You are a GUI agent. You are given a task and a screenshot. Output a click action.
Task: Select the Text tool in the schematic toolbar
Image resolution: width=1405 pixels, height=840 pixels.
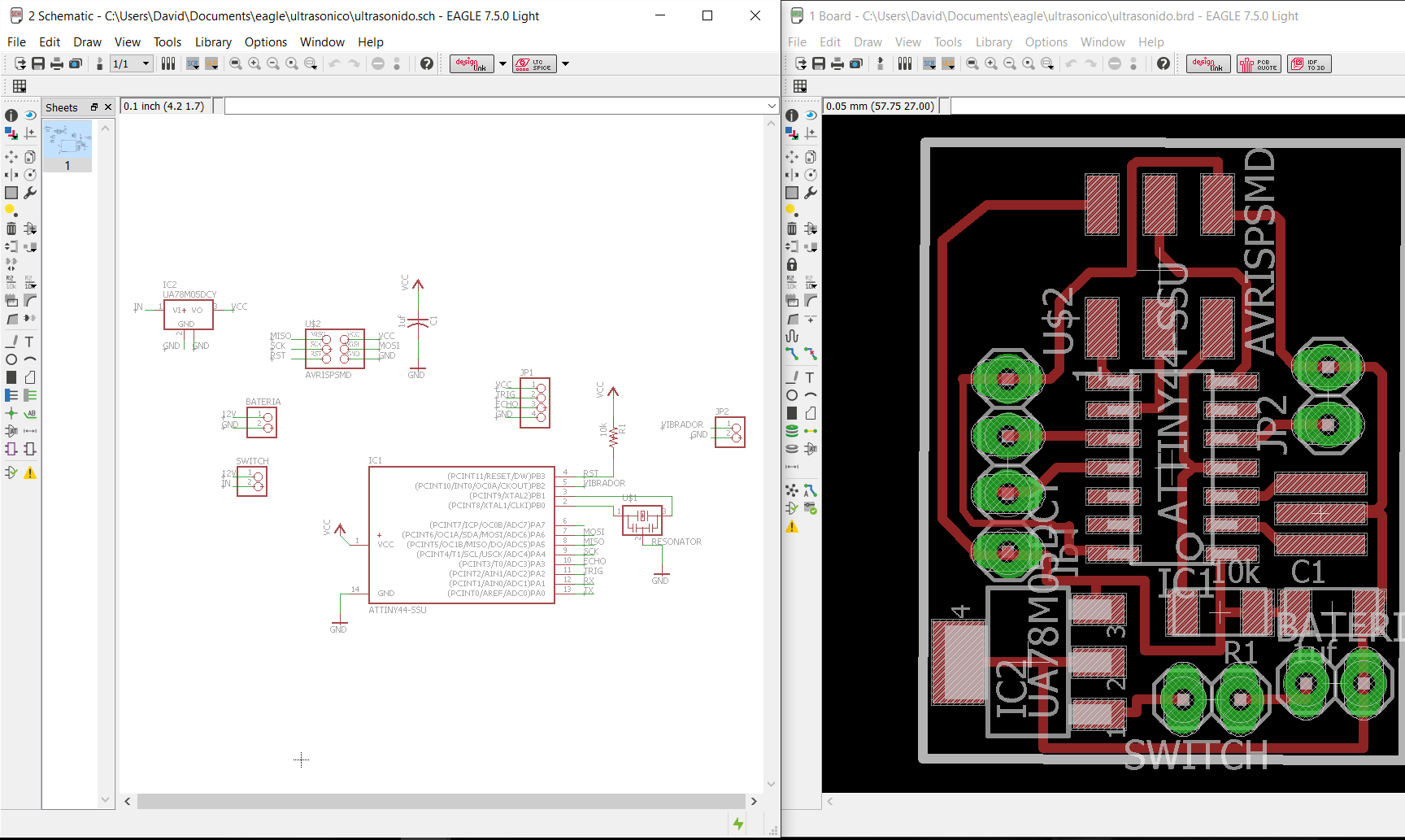tap(30, 342)
